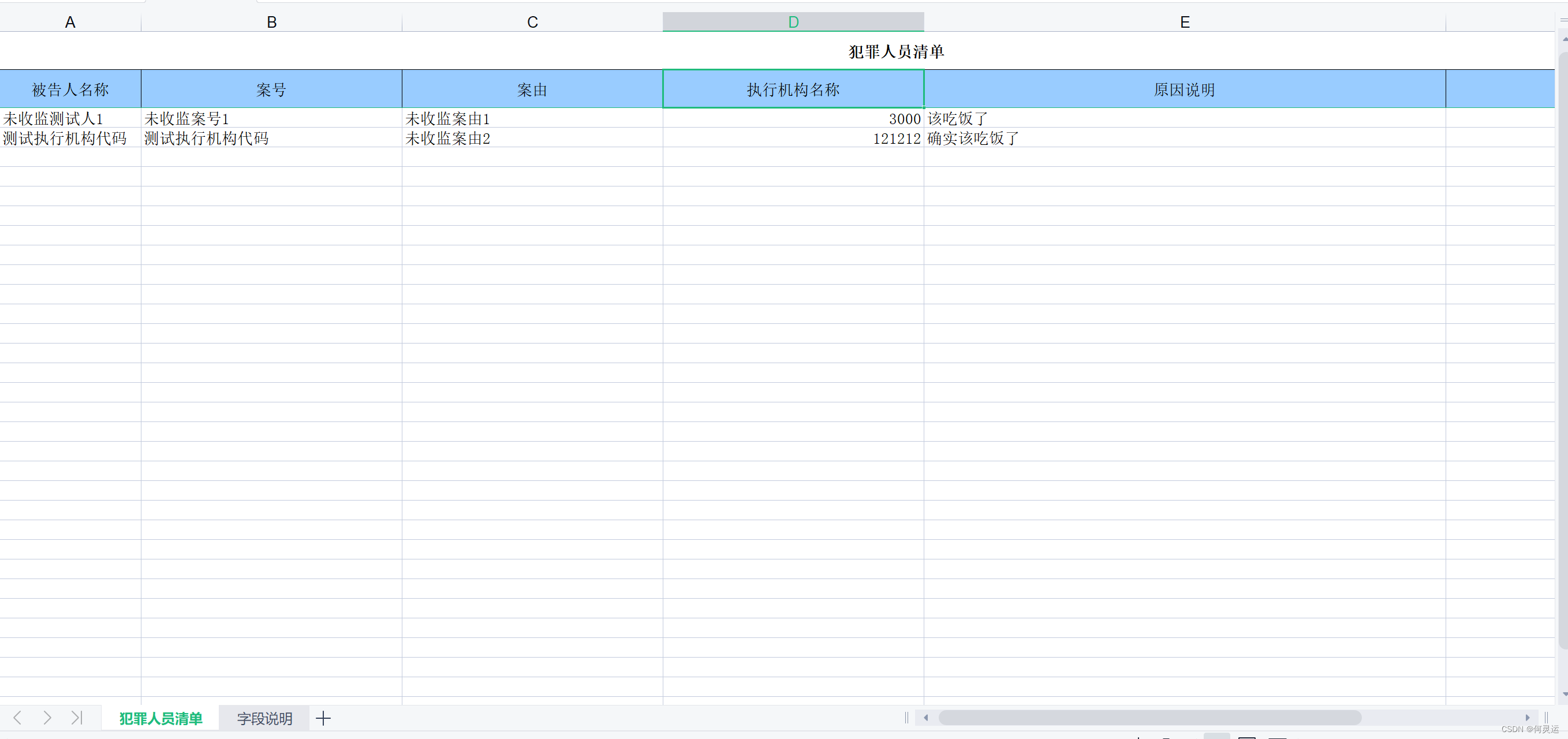
Task: Jump to the last sheet arrow
Action: click(76, 718)
